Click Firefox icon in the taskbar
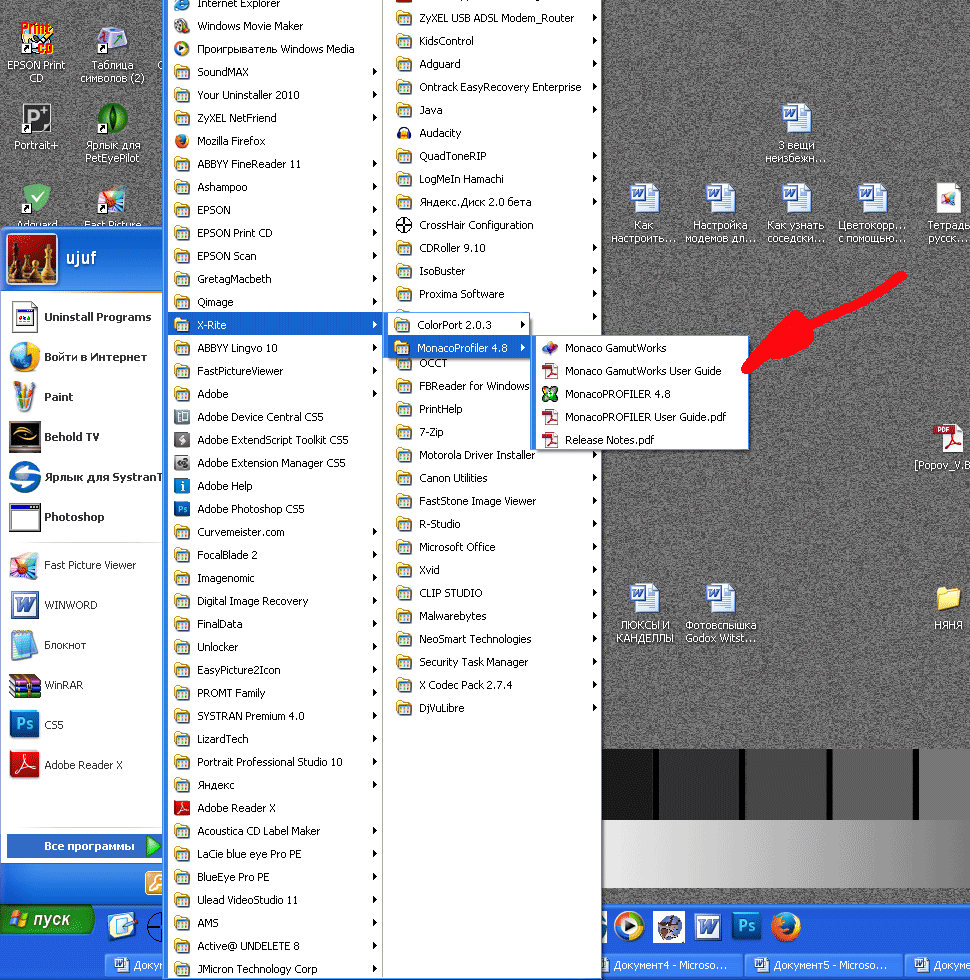This screenshot has height=980, width=970. (x=785, y=927)
